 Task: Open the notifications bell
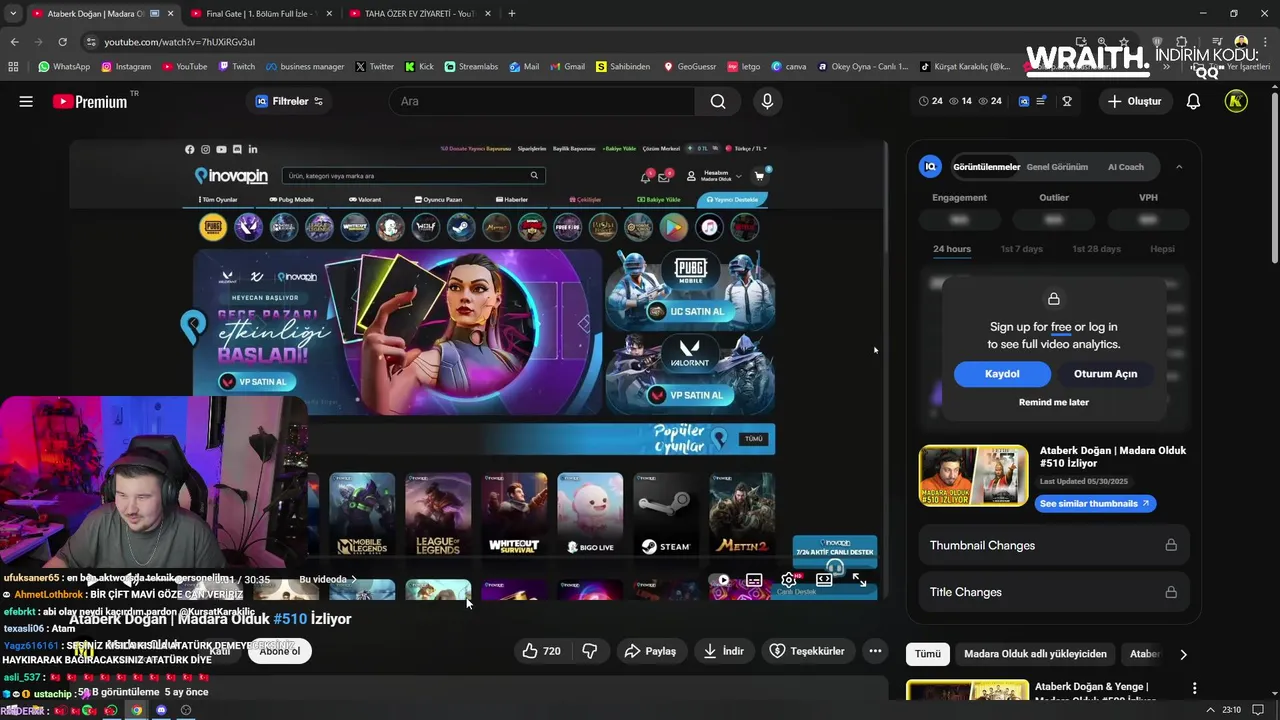(1193, 101)
